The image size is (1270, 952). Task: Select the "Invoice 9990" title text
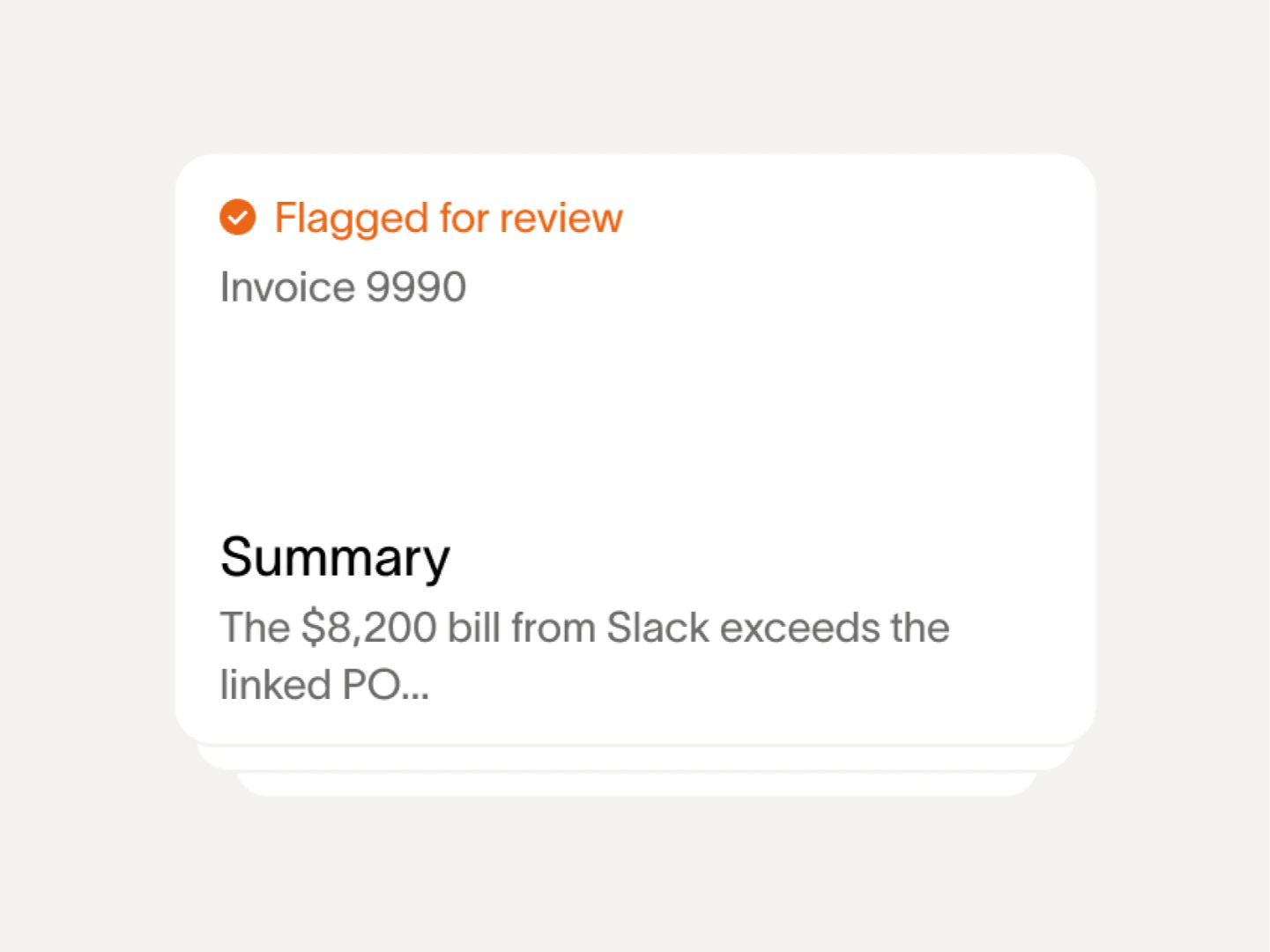tap(343, 287)
